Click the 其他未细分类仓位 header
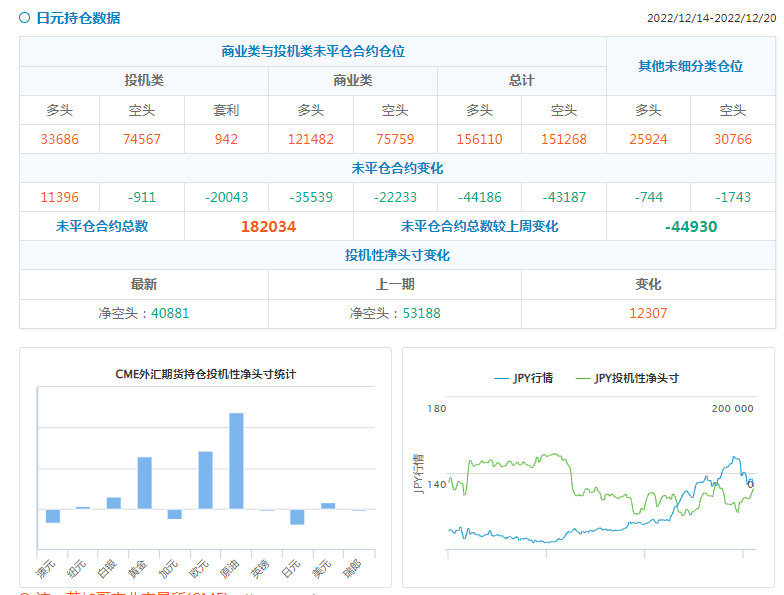Viewport: 784px width, 595px height. [x=691, y=66]
